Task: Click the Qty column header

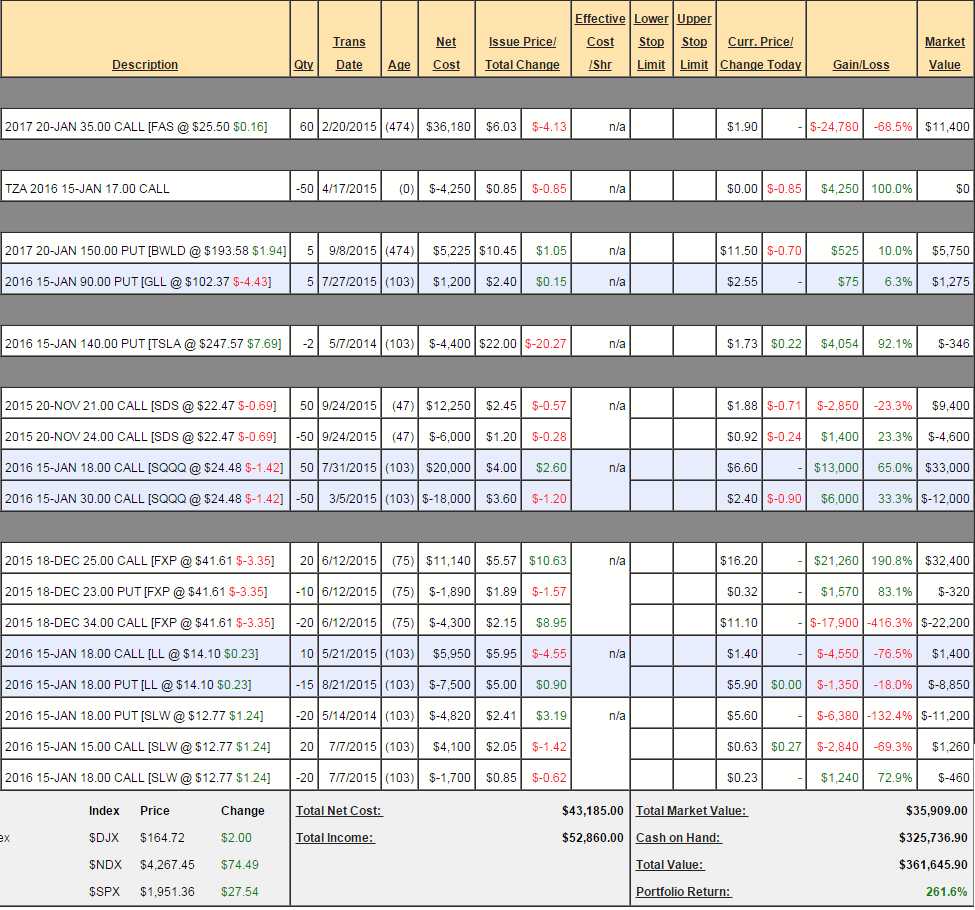Action: (x=304, y=65)
